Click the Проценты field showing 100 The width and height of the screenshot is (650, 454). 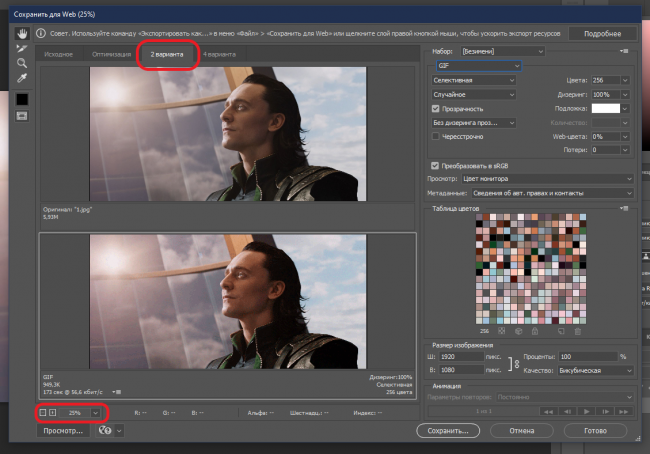click(x=588, y=357)
